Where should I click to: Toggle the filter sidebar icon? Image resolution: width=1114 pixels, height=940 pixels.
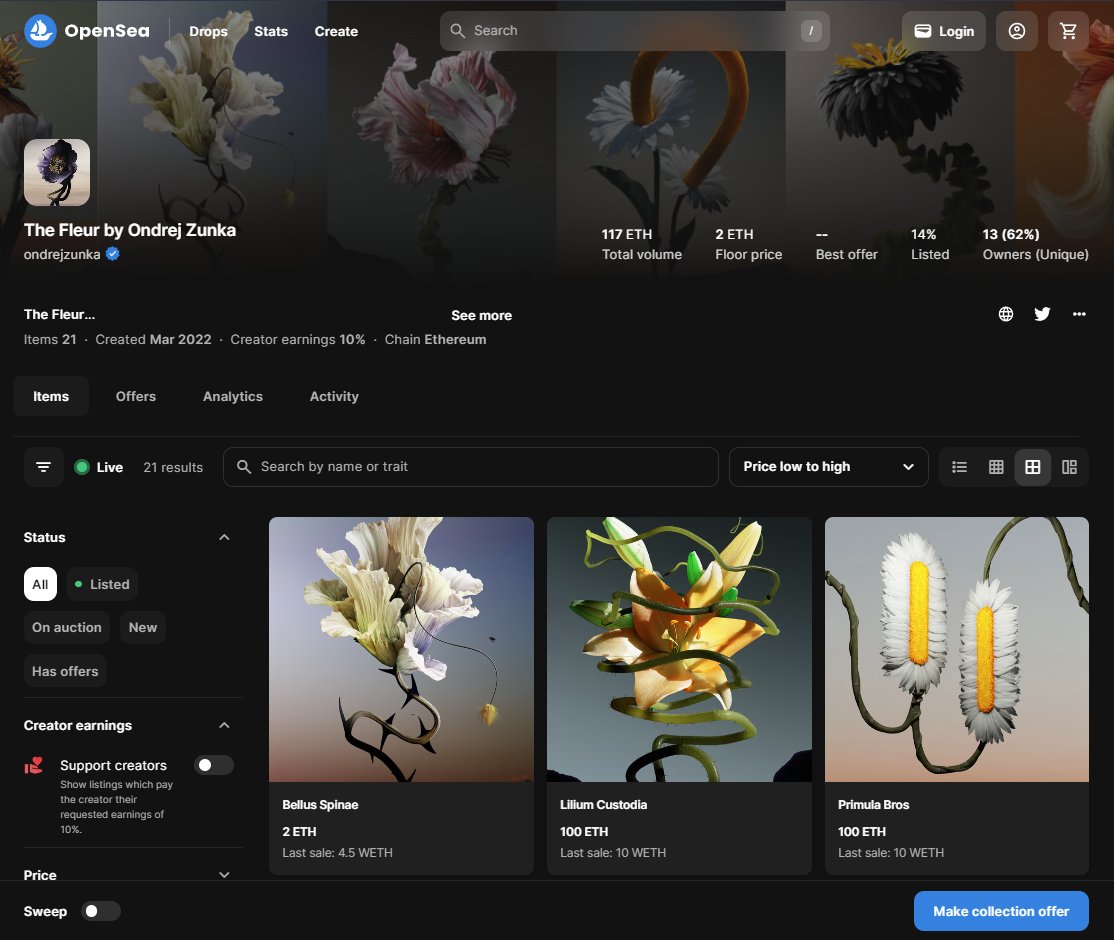pyautogui.click(x=43, y=467)
